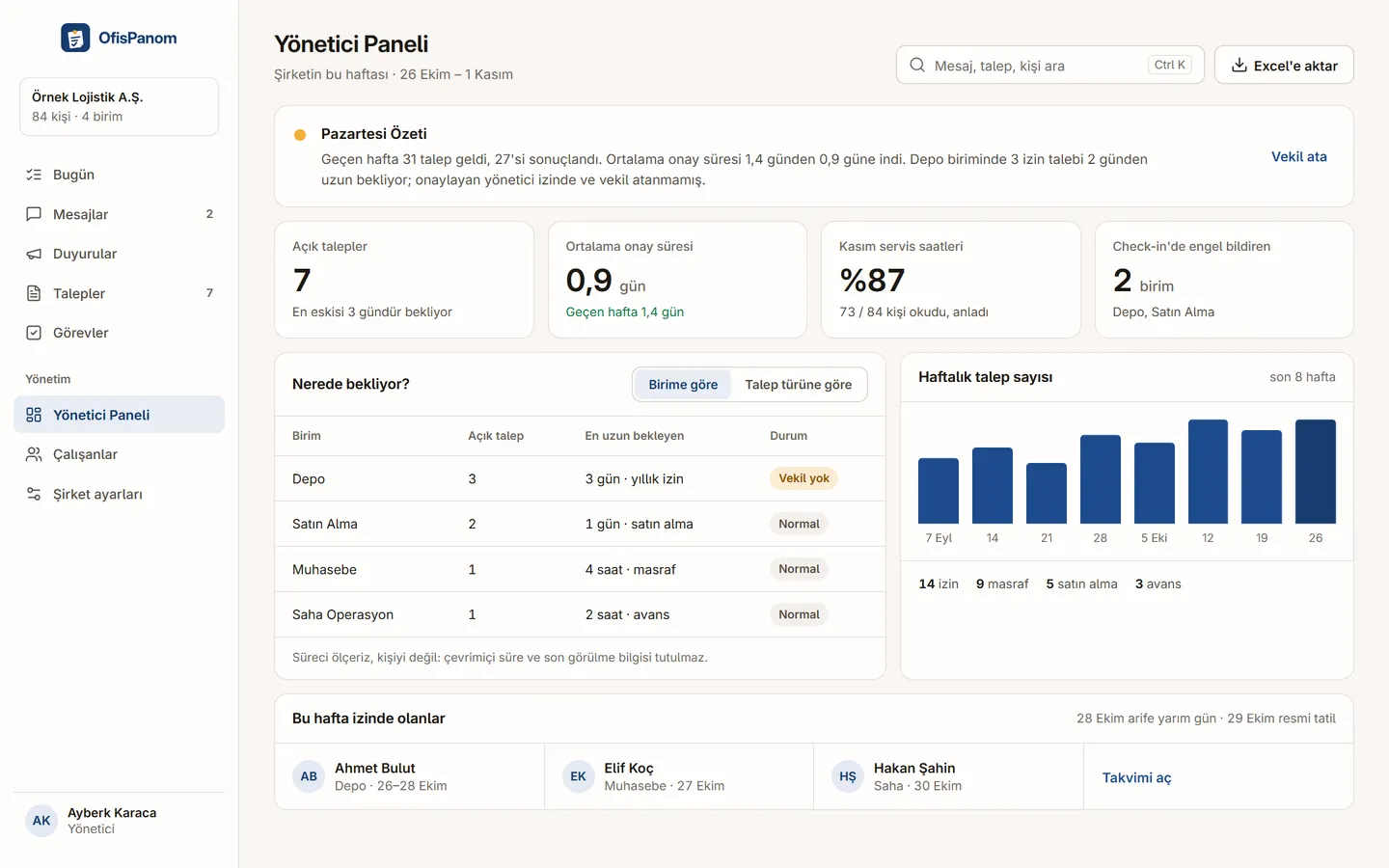The width and height of the screenshot is (1389, 868).
Task: Click the Duyurular megaphone icon
Action: (x=34, y=254)
